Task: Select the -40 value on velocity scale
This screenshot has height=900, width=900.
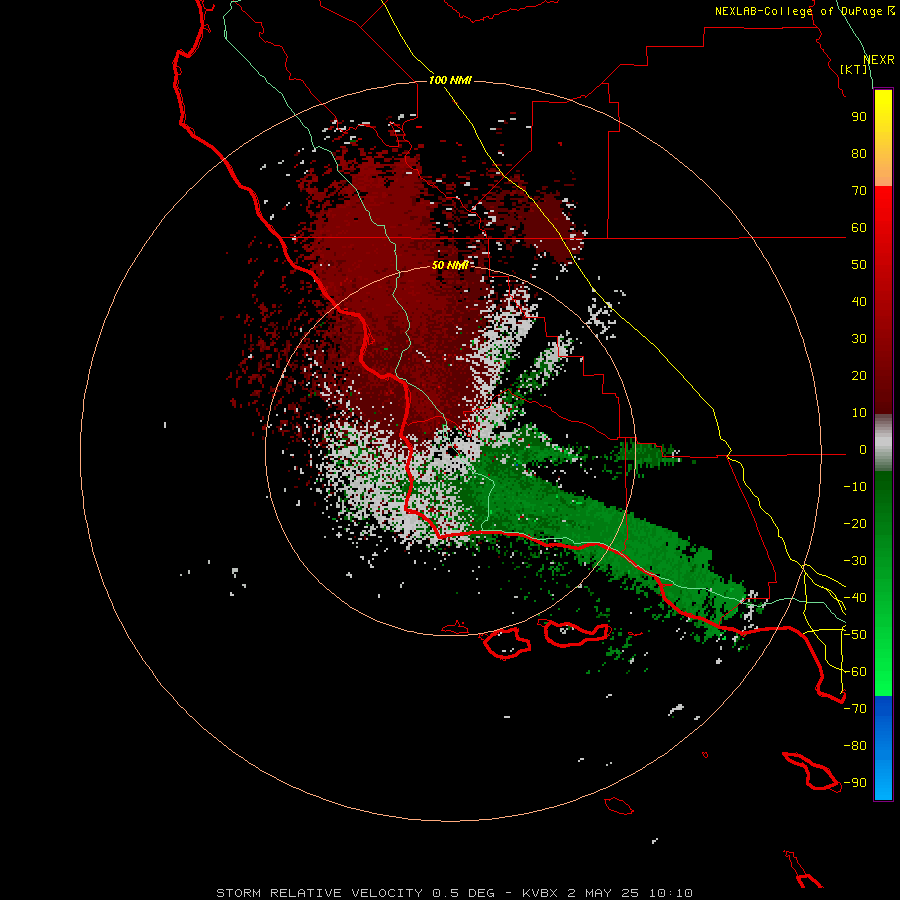Action: pos(855,598)
